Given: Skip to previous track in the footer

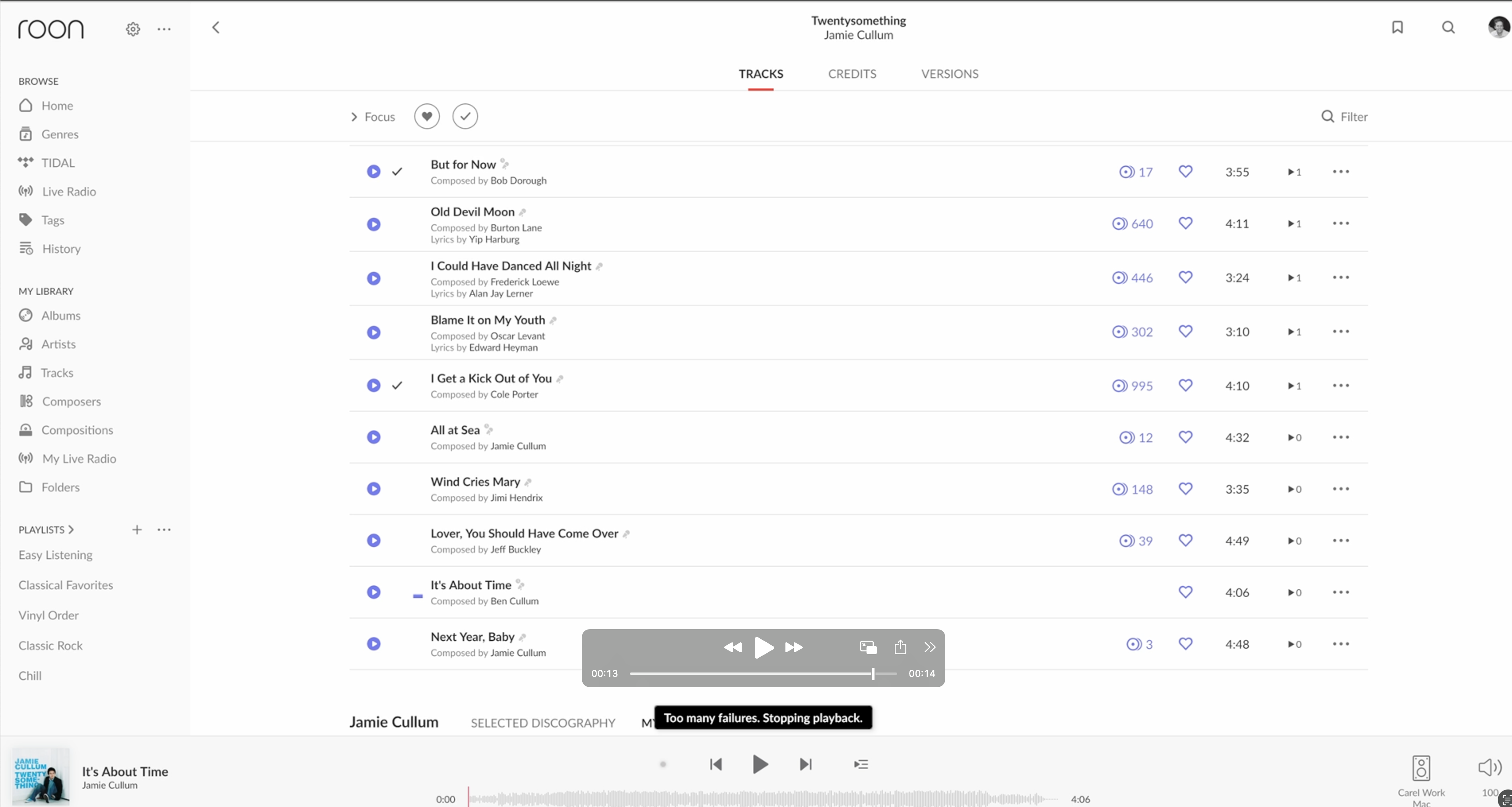Looking at the screenshot, I should click(715, 764).
